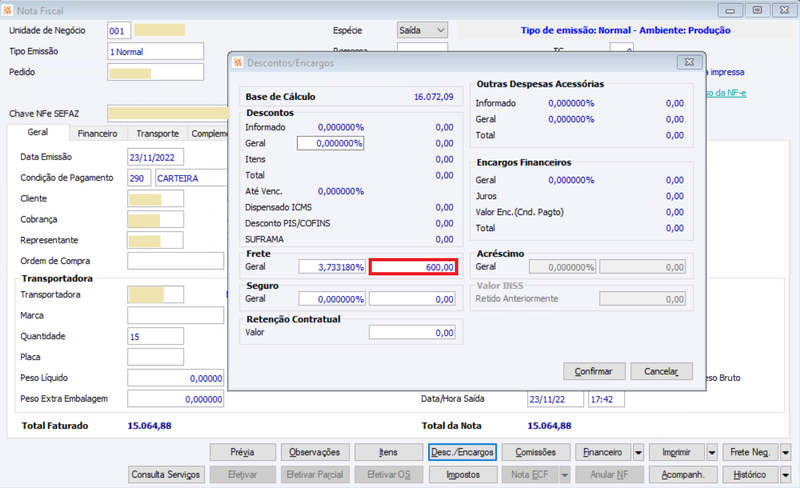Click the Descontos Geral percentage field
Viewport: 800px width, 488px height.
(331, 143)
